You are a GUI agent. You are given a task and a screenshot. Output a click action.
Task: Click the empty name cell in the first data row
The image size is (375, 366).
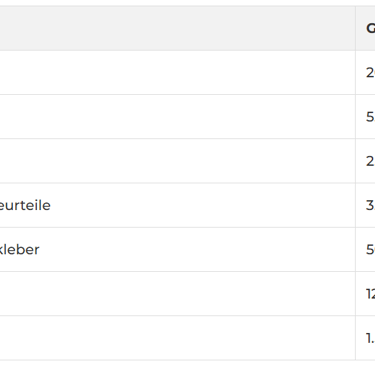pyautogui.click(x=178, y=73)
